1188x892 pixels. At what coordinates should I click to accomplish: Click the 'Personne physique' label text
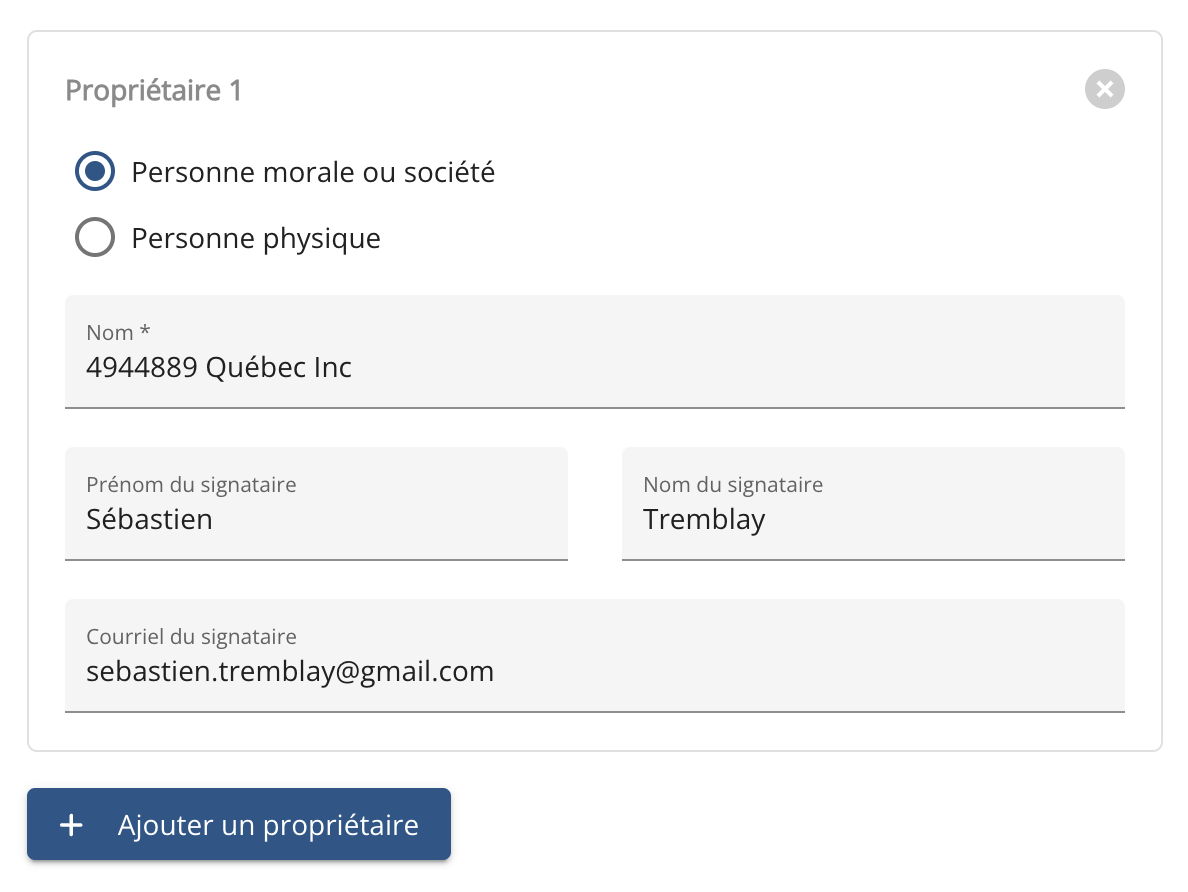(x=256, y=239)
